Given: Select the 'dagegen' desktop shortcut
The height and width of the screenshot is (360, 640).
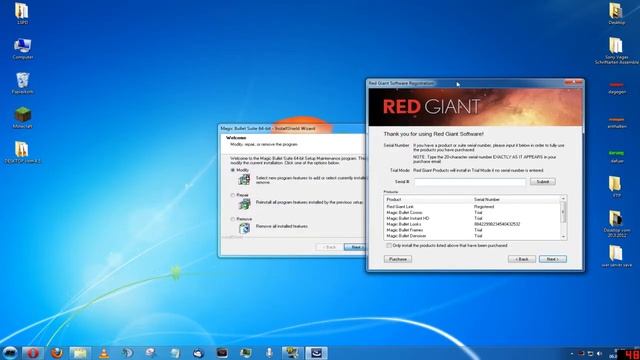Looking at the screenshot, I should tap(617, 88).
